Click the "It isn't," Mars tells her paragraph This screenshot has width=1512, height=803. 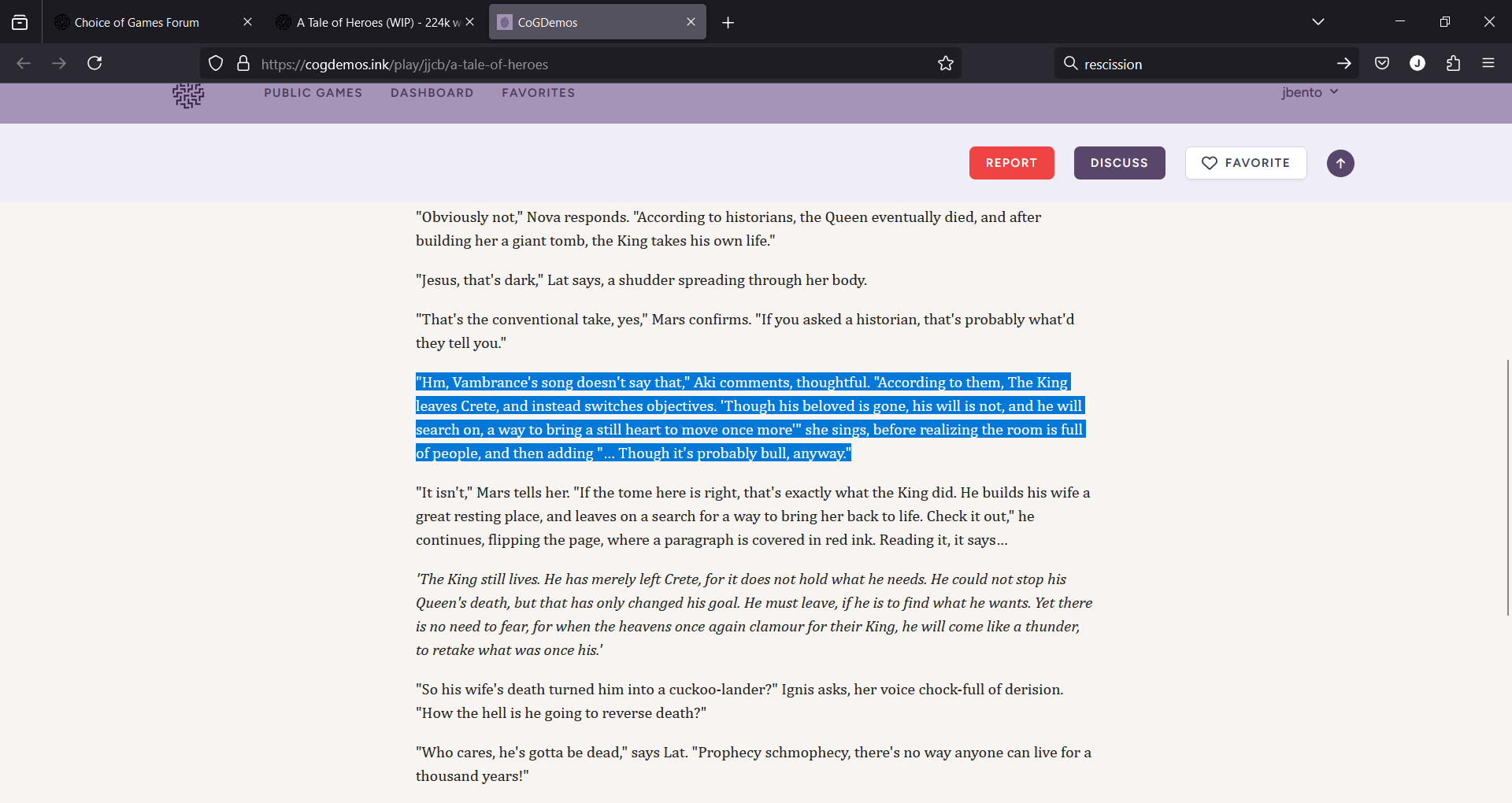(753, 516)
